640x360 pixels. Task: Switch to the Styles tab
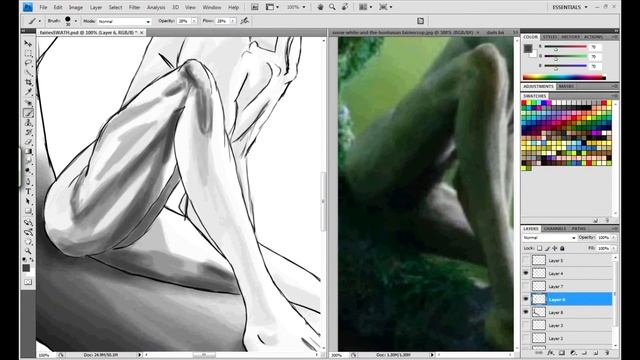click(550, 37)
